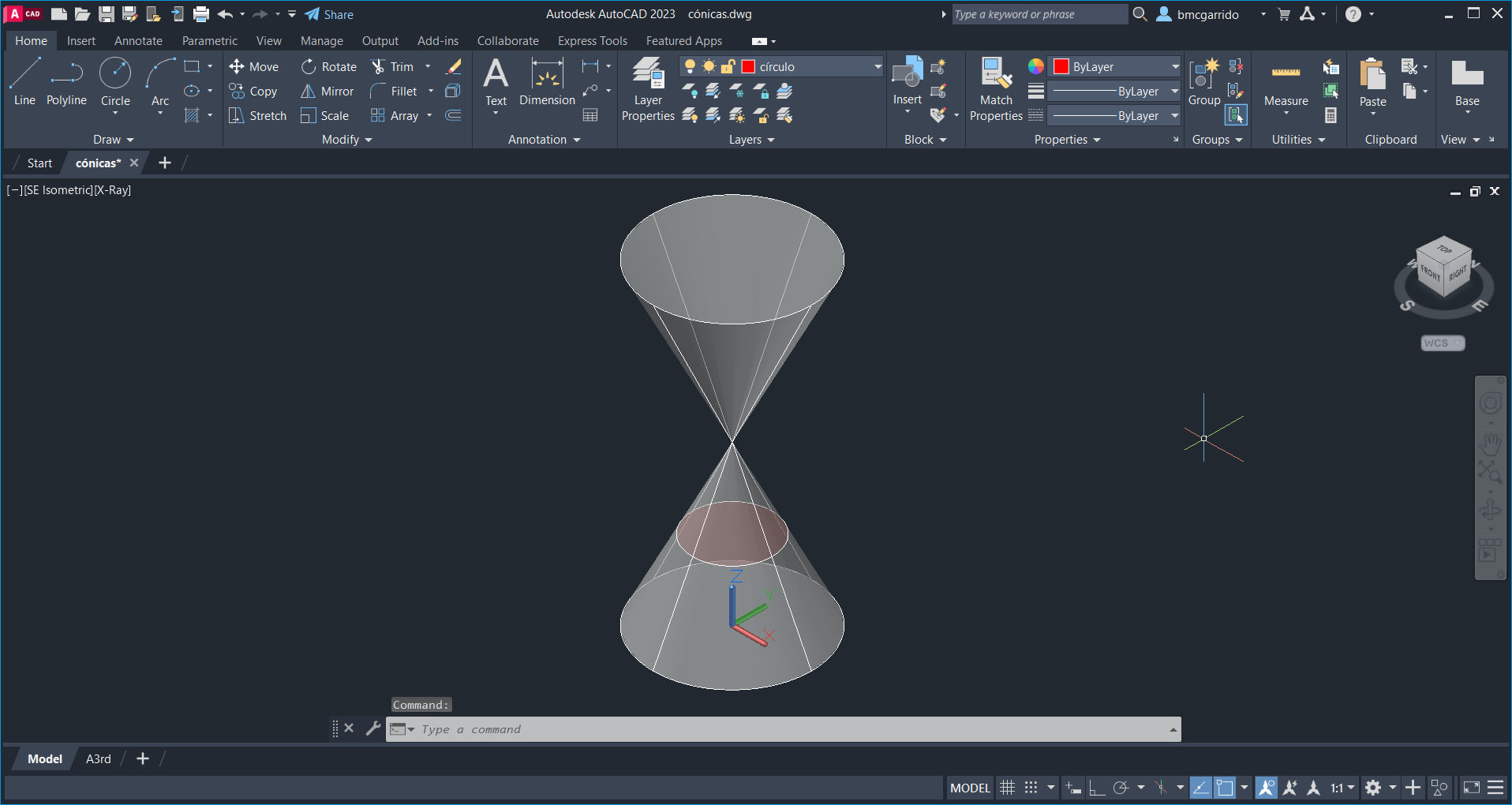This screenshot has height=805, width=1512.
Task: Open the Insert ribbon tab
Action: pos(81,41)
